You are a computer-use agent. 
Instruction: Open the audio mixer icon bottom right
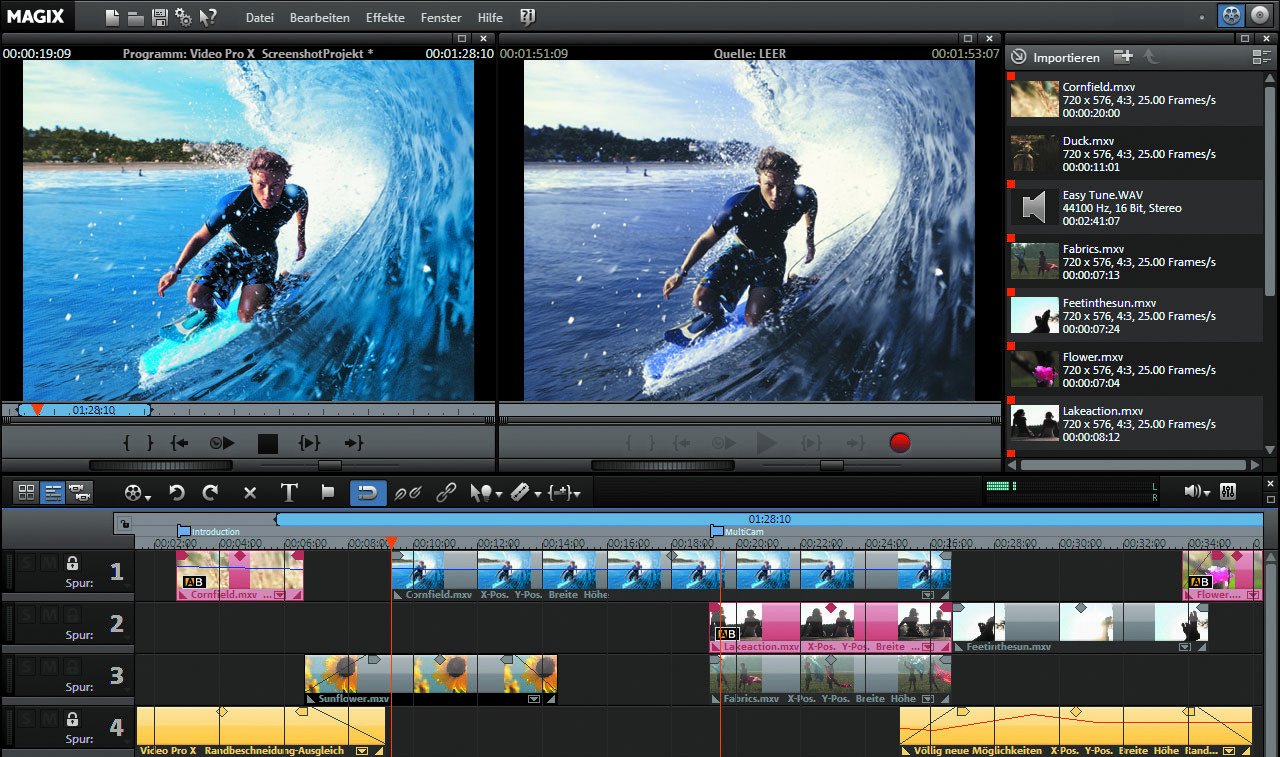point(1228,491)
